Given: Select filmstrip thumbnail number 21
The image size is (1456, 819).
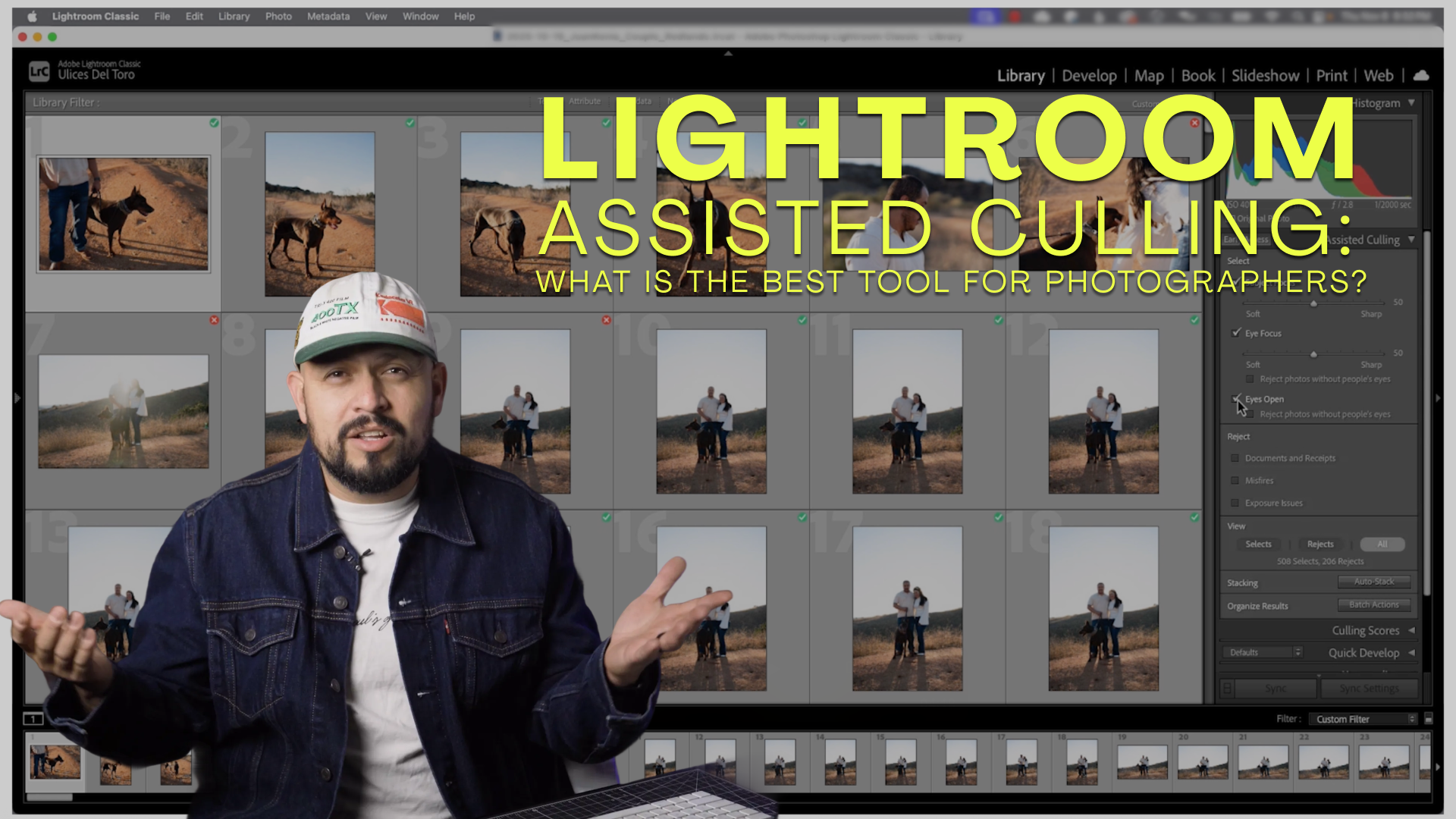Looking at the screenshot, I should (1263, 761).
